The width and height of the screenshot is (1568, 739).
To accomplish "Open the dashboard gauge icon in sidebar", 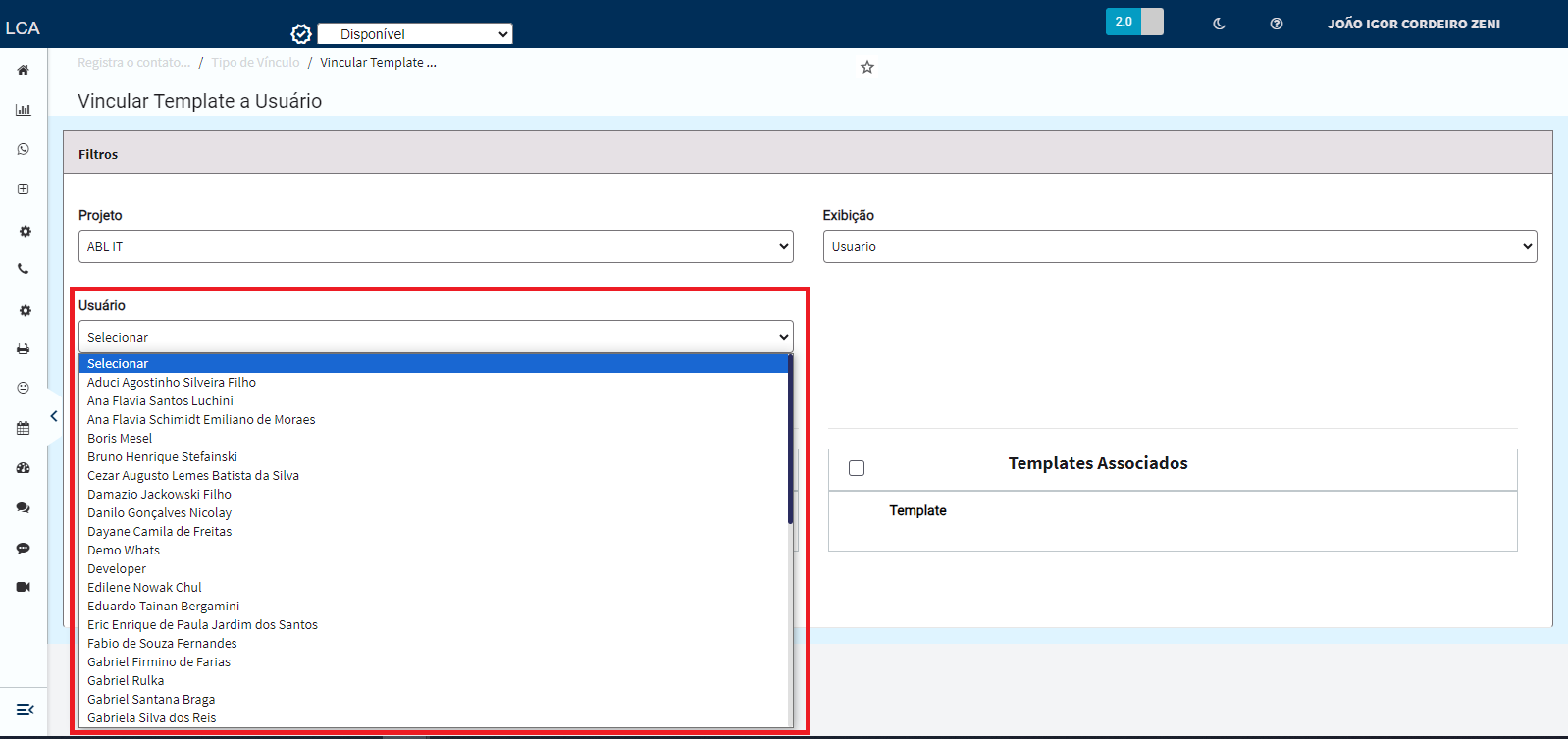I will pos(23,468).
